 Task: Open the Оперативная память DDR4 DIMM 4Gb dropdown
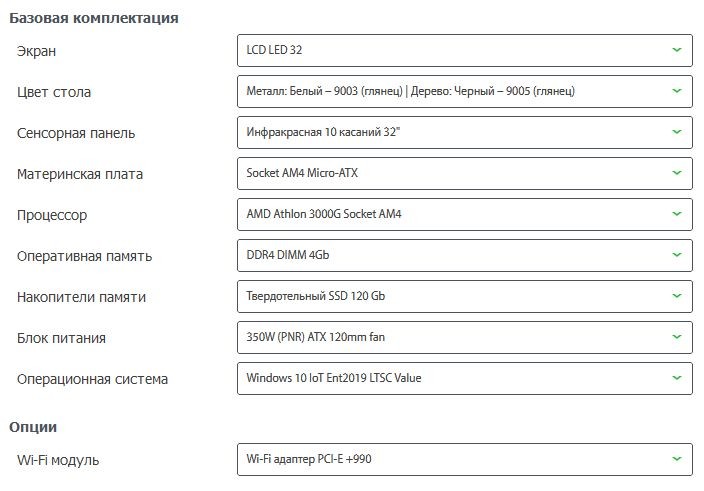[x=465, y=255]
